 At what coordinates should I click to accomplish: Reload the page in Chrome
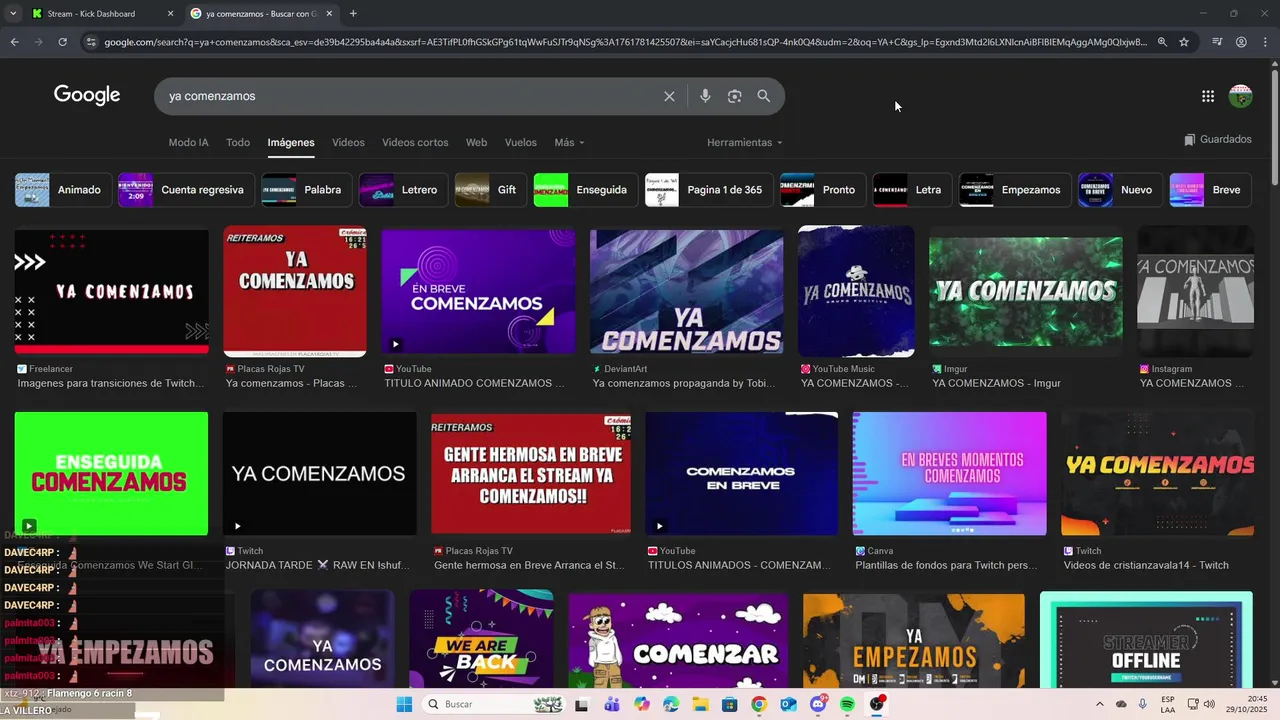click(x=62, y=42)
